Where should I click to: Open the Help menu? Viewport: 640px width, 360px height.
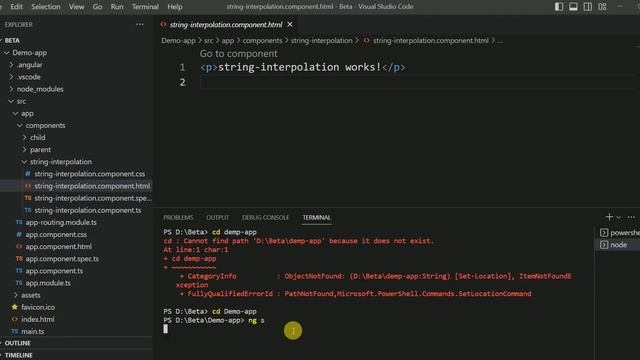coord(175,7)
